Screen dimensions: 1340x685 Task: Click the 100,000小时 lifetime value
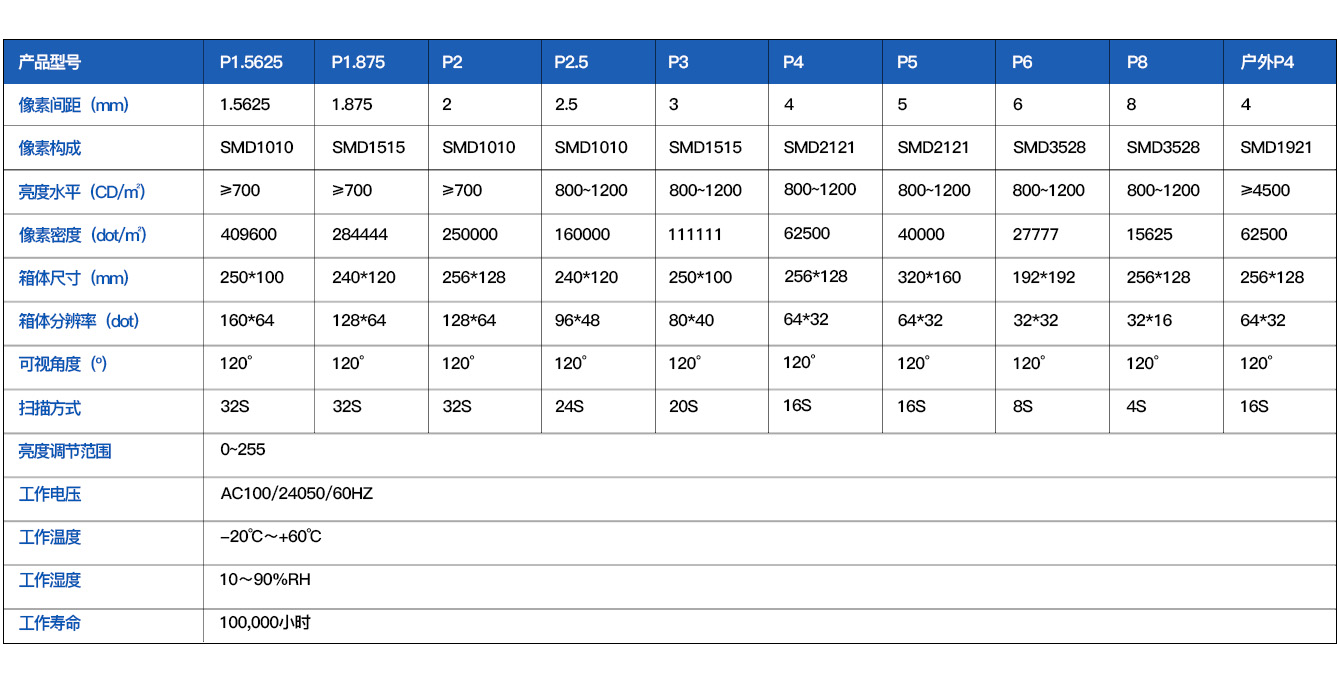coord(265,623)
